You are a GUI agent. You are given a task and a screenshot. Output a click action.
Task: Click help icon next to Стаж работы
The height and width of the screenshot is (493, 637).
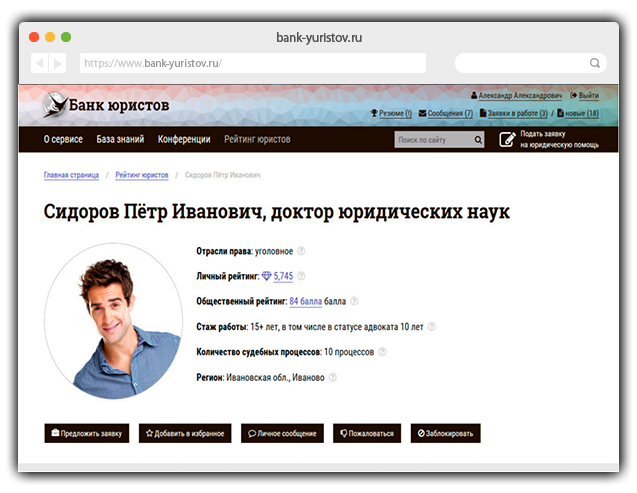(x=432, y=327)
